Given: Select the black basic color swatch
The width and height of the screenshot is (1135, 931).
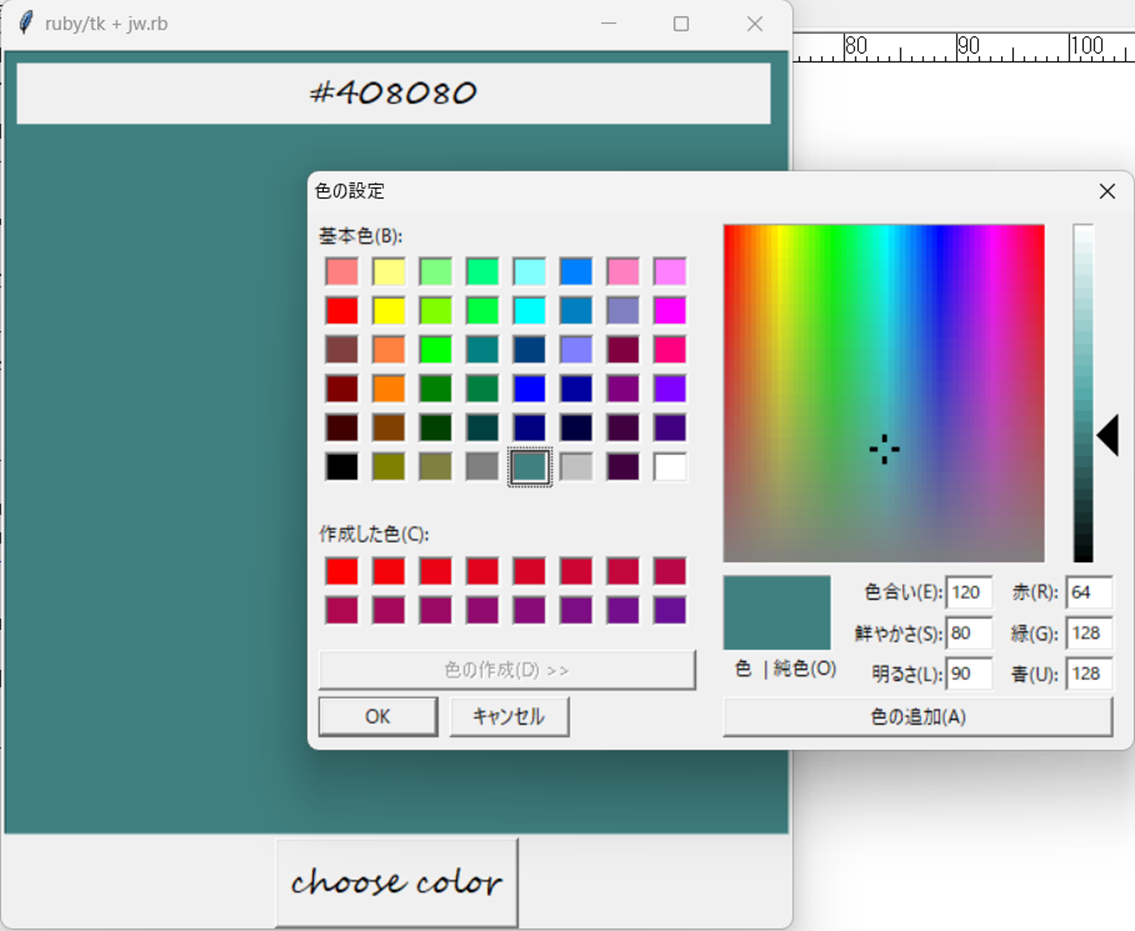Looking at the screenshot, I should [342, 466].
